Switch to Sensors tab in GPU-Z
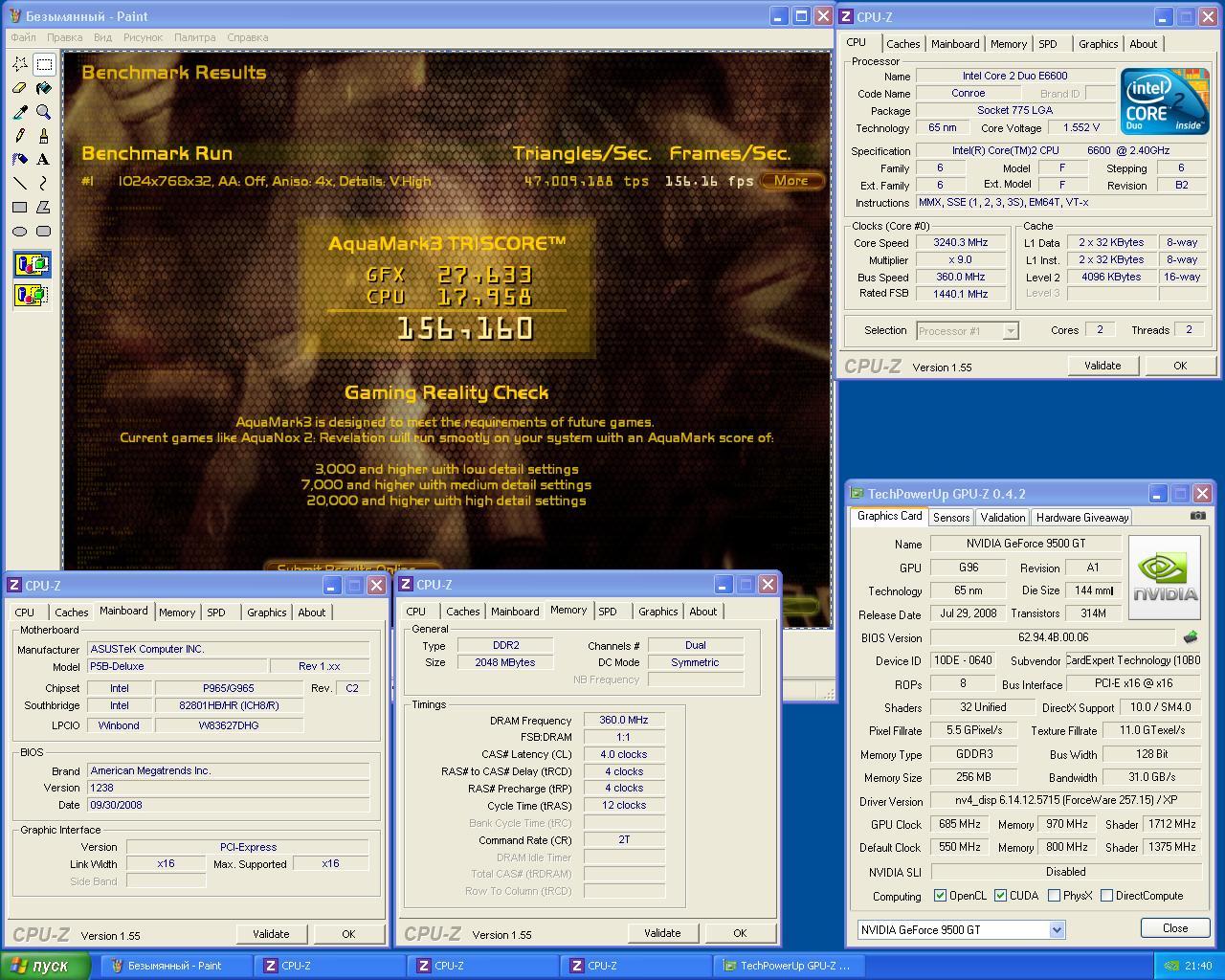 point(951,517)
